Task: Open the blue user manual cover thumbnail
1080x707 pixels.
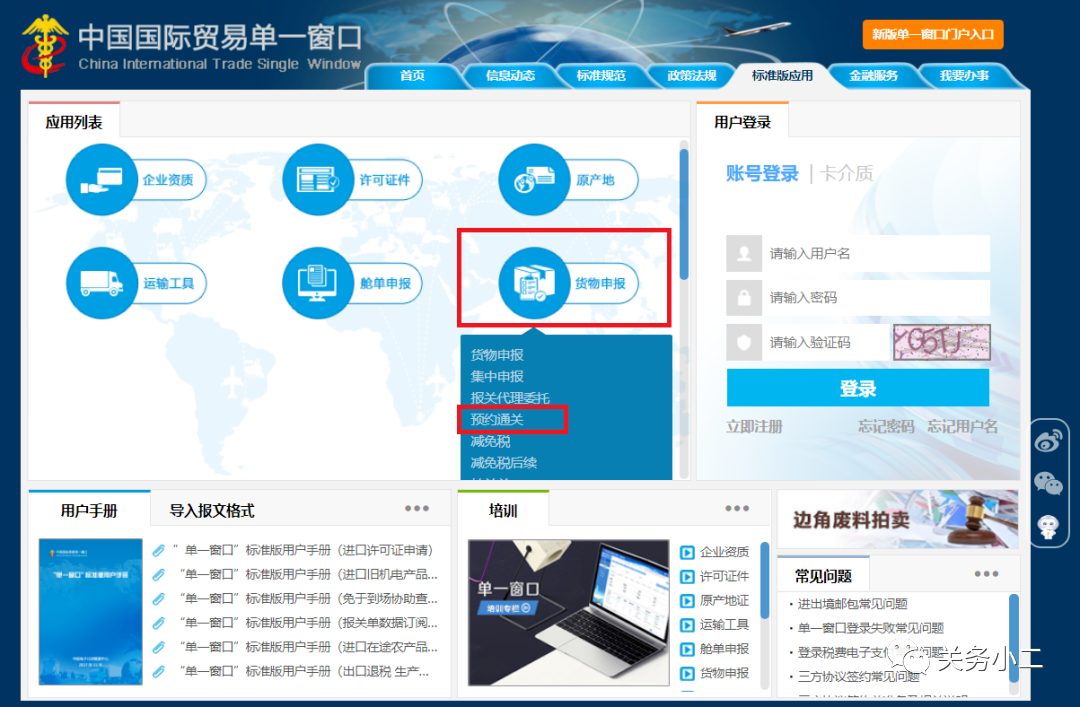Action: [x=90, y=612]
